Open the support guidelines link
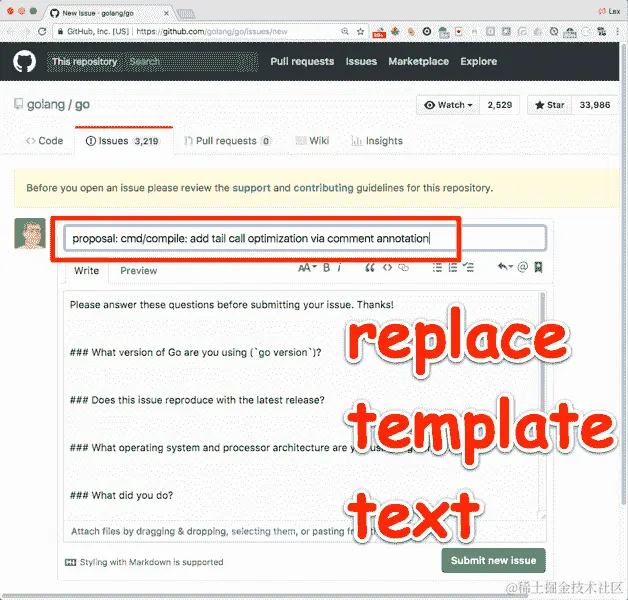The image size is (628, 600). click(x=252, y=188)
